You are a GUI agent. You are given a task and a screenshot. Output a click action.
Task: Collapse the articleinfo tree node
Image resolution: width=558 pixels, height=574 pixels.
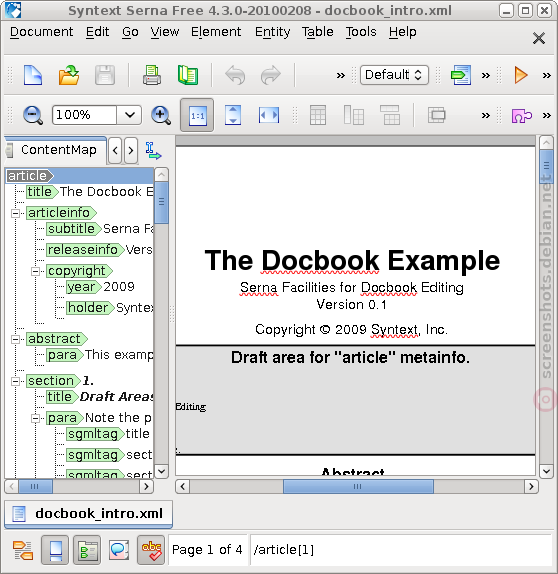(x=15, y=213)
